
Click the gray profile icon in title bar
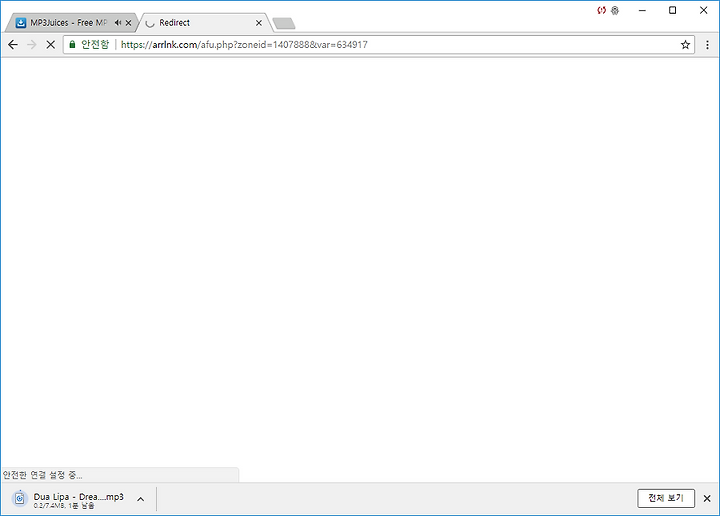615,10
